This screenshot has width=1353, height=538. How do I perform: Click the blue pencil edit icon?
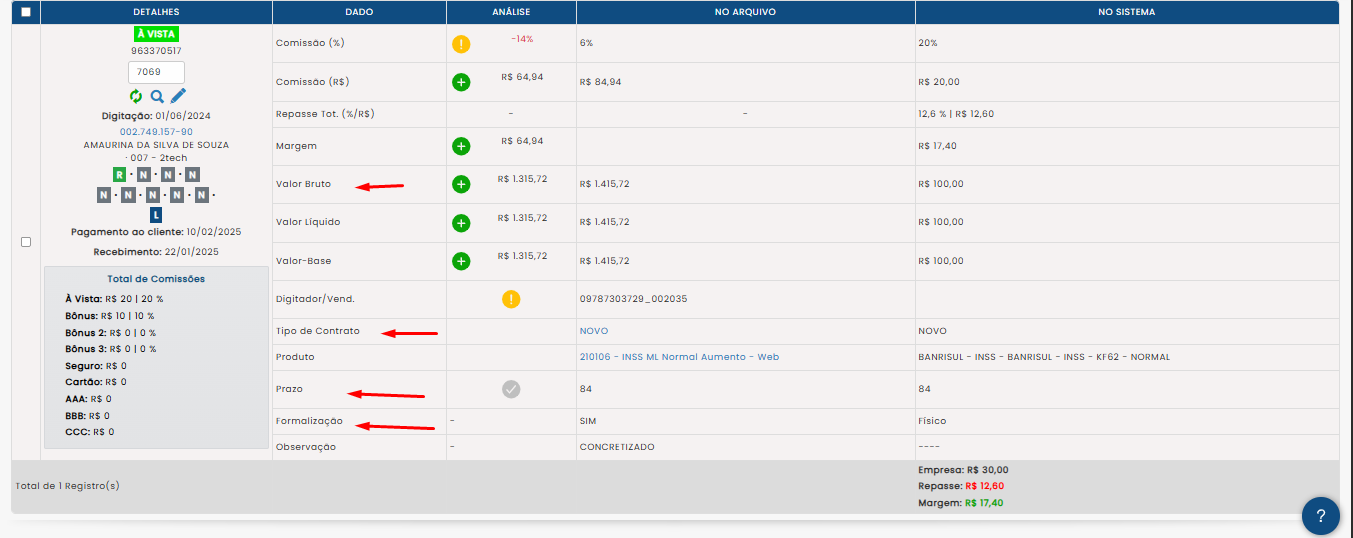tap(178, 96)
